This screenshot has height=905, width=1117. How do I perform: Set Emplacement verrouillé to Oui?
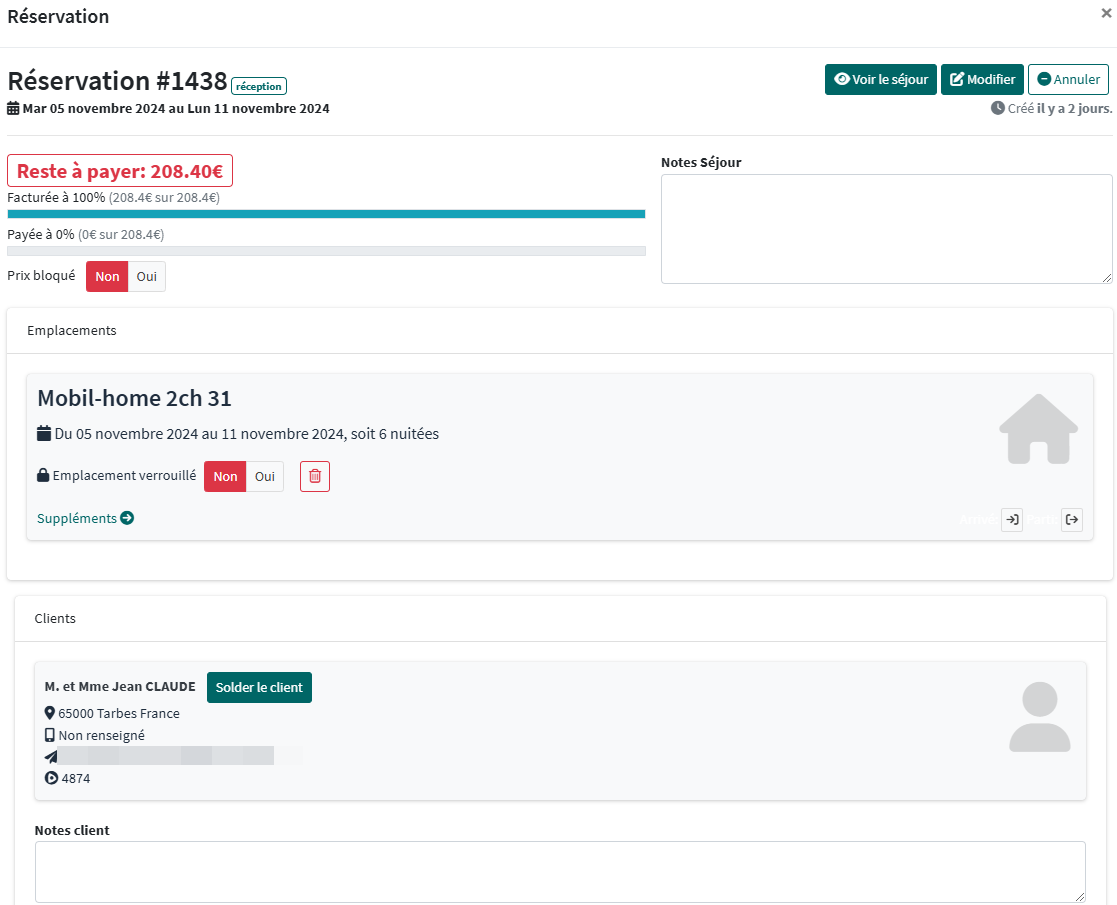pyautogui.click(x=265, y=477)
